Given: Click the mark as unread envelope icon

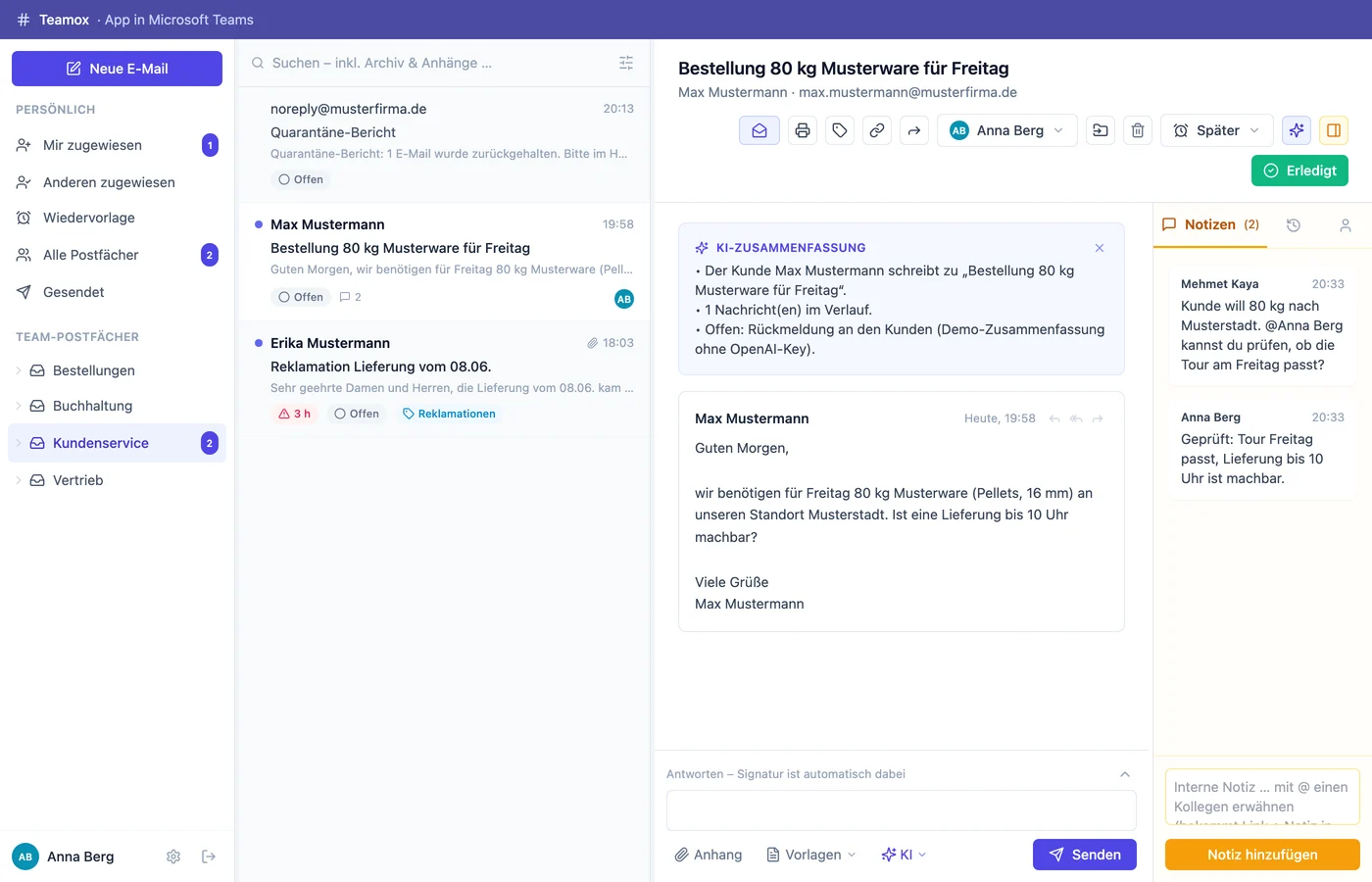Looking at the screenshot, I should point(759,130).
